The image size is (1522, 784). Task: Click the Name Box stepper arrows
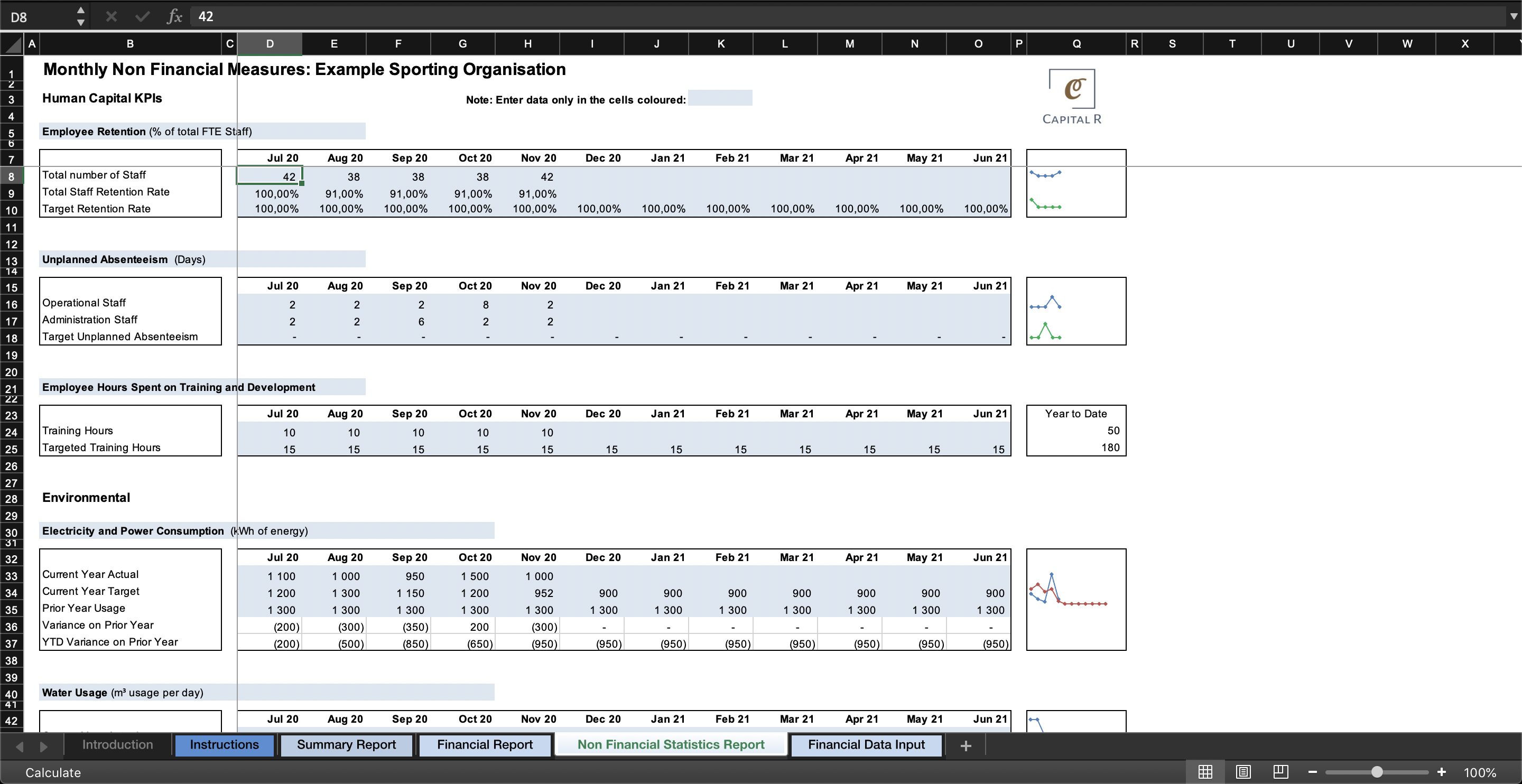tap(81, 16)
